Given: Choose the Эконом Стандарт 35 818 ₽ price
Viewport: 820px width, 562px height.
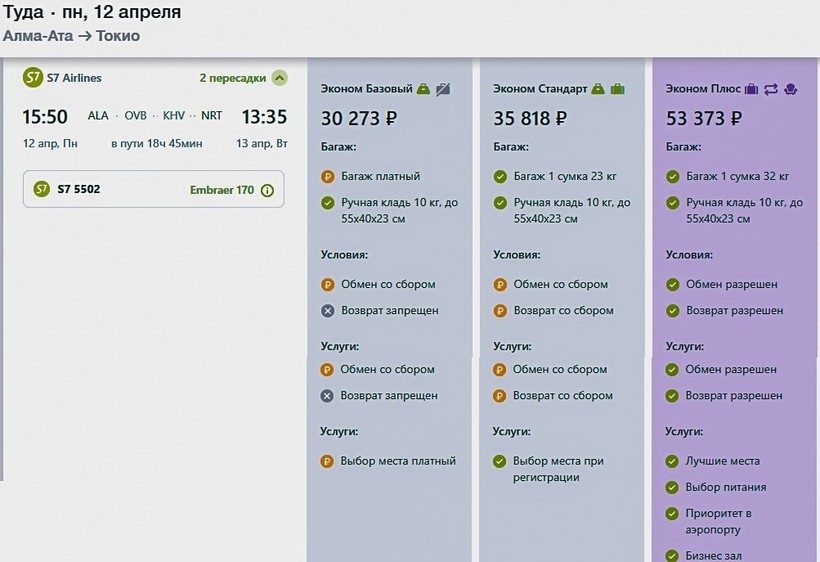Looking at the screenshot, I should pos(531,119).
